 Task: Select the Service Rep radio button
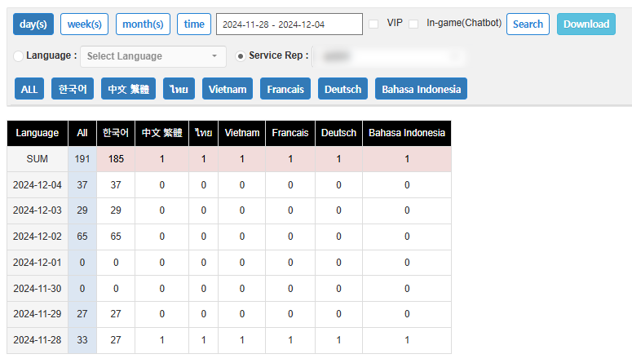pyautogui.click(x=240, y=56)
